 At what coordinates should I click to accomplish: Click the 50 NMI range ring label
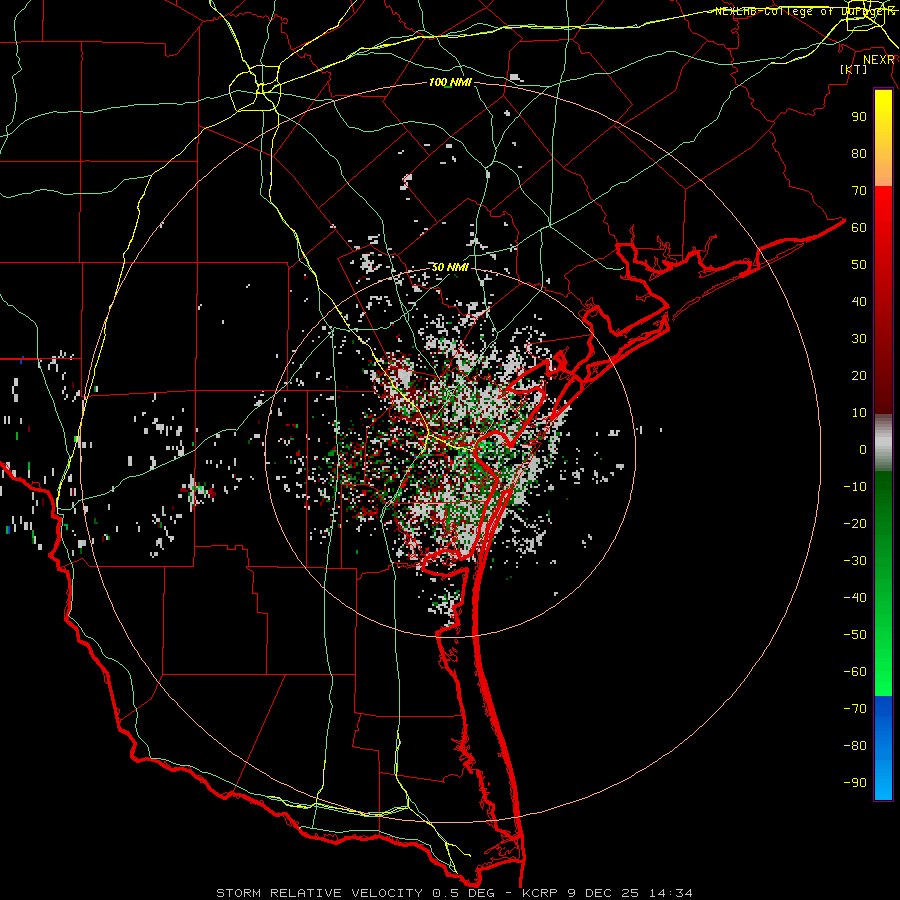tap(450, 267)
